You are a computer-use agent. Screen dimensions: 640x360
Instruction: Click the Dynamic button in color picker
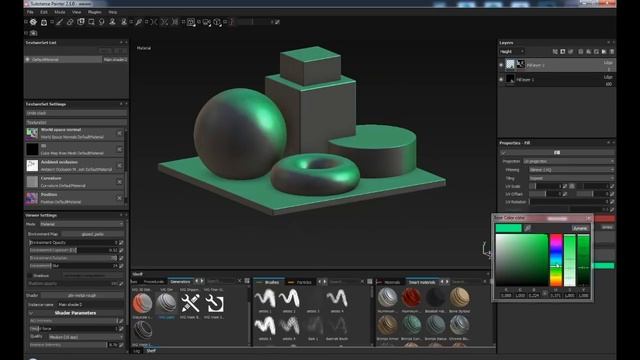click(x=580, y=228)
